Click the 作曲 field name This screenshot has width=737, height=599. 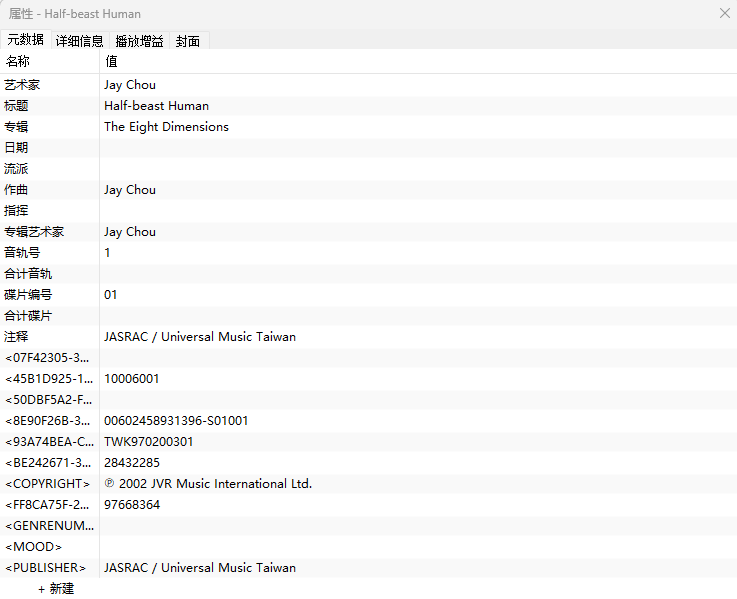[x=16, y=190]
